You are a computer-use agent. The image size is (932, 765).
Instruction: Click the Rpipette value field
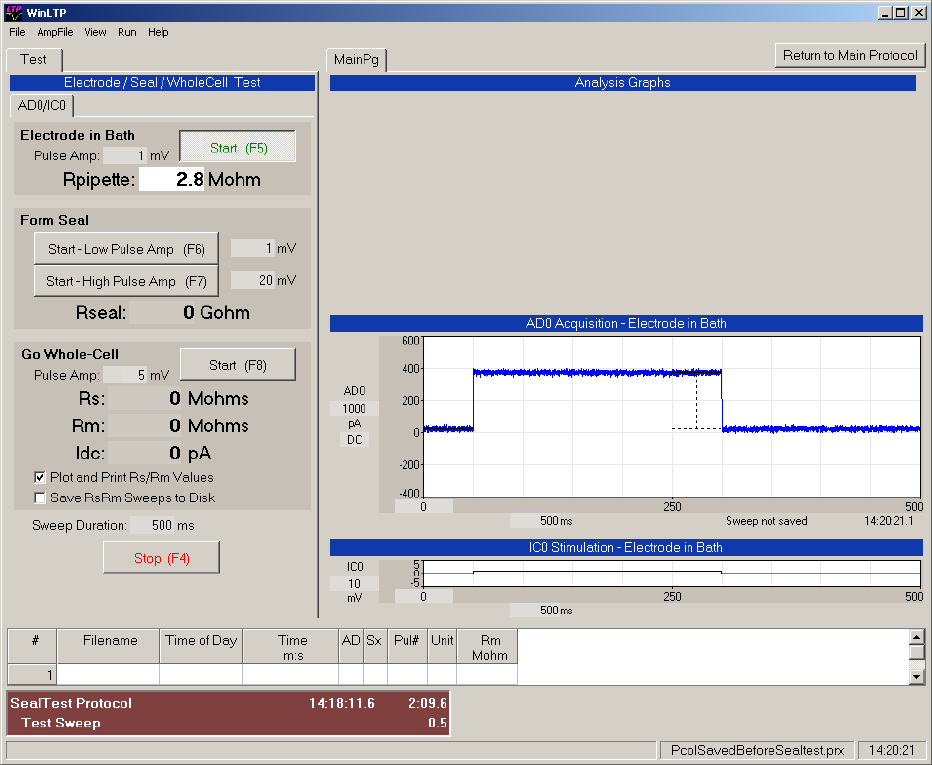click(171, 180)
